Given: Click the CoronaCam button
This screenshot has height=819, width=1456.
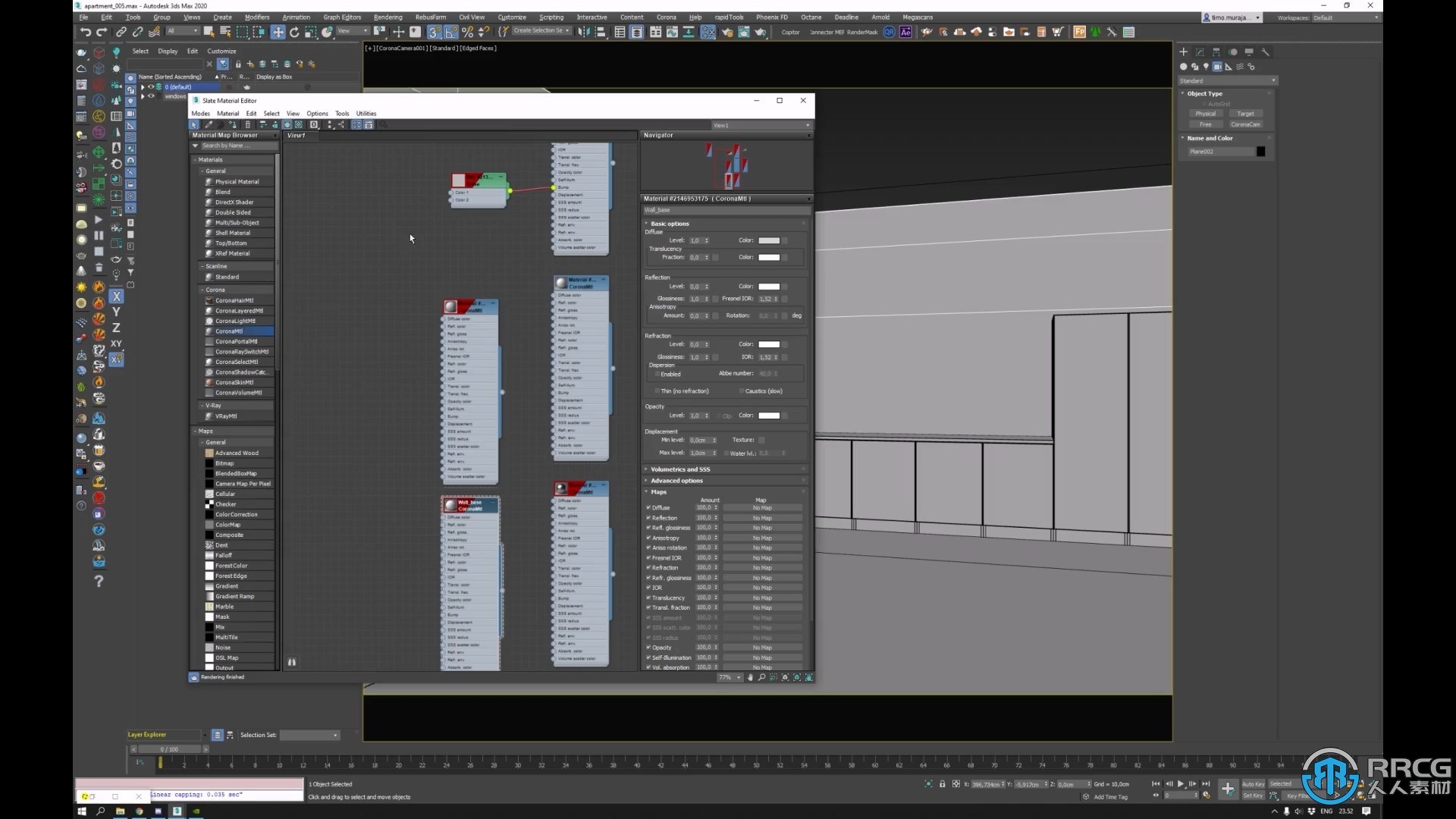Looking at the screenshot, I should (x=1245, y=124).
